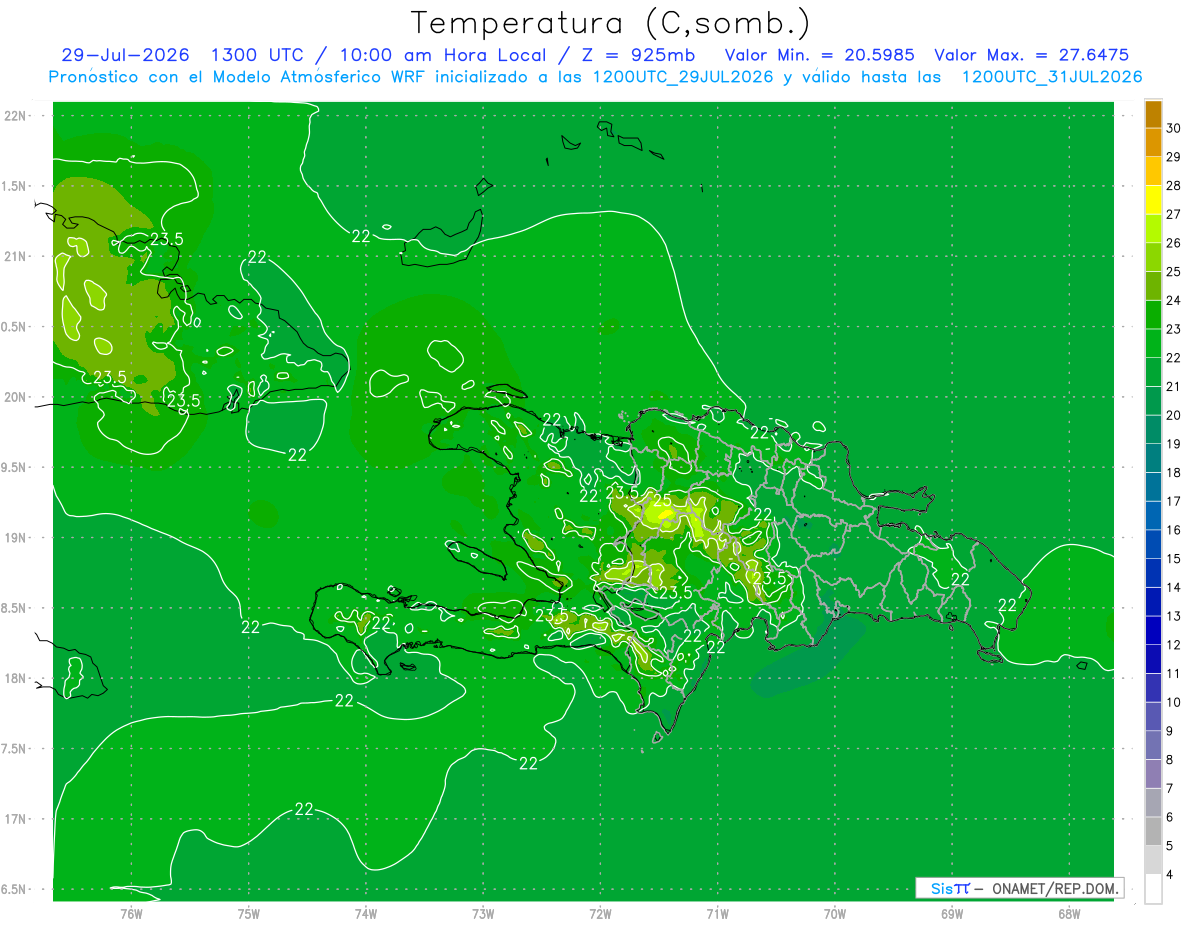Click the gray 5 degree legend swatch
Viewport: 1200px width, 927px height.
coord(1153,832)
